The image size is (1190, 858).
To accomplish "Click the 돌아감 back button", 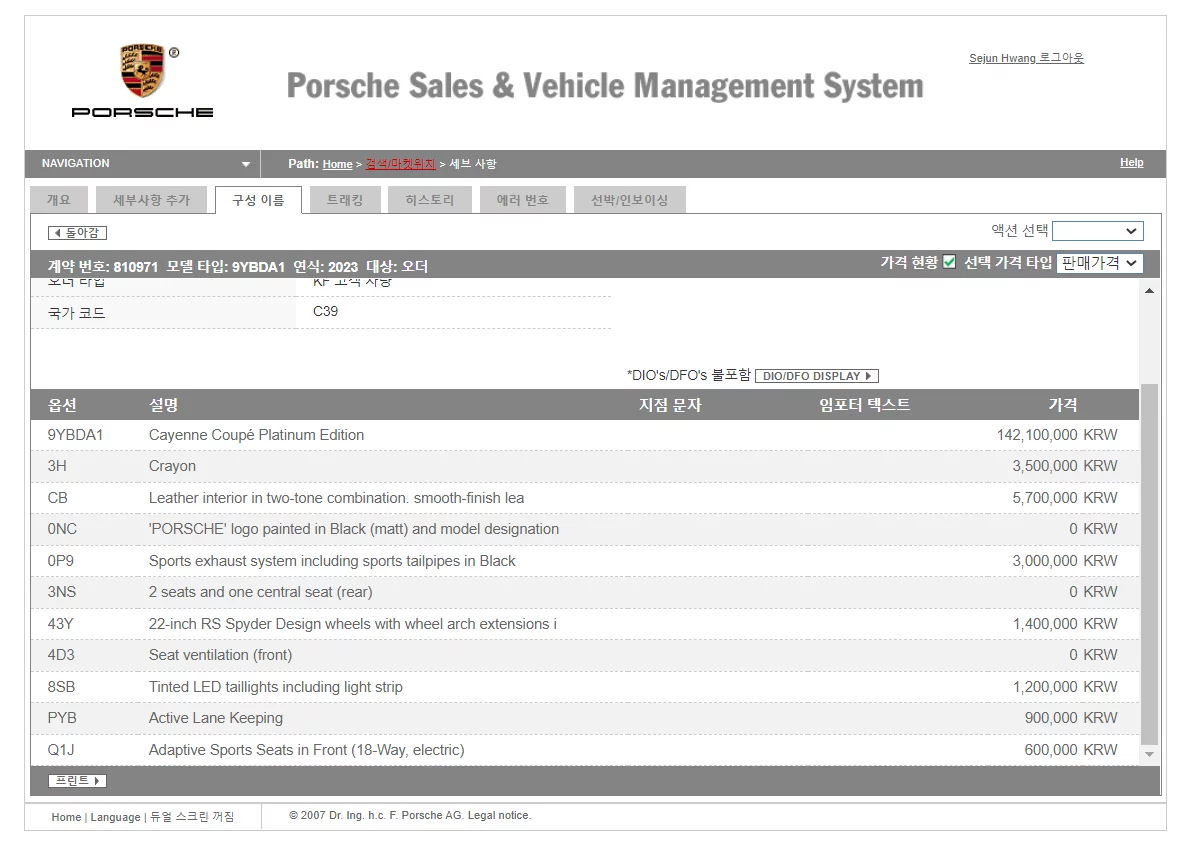I will 77,233.
